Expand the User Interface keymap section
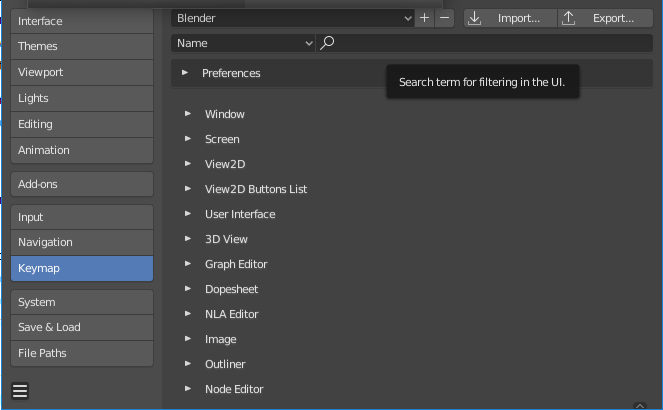 click(188, 213)
